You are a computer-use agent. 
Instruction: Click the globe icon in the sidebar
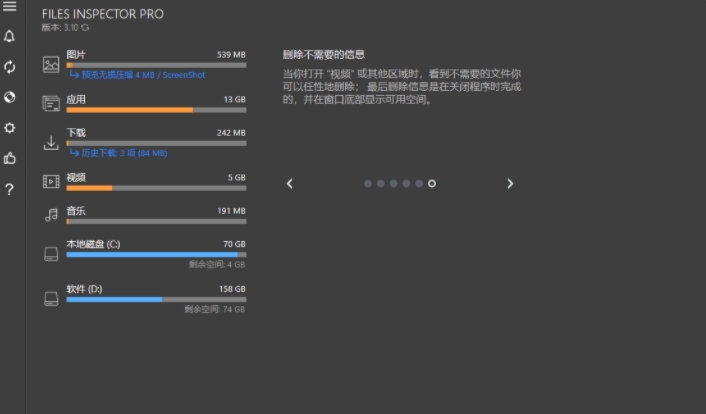click(10, 97)
